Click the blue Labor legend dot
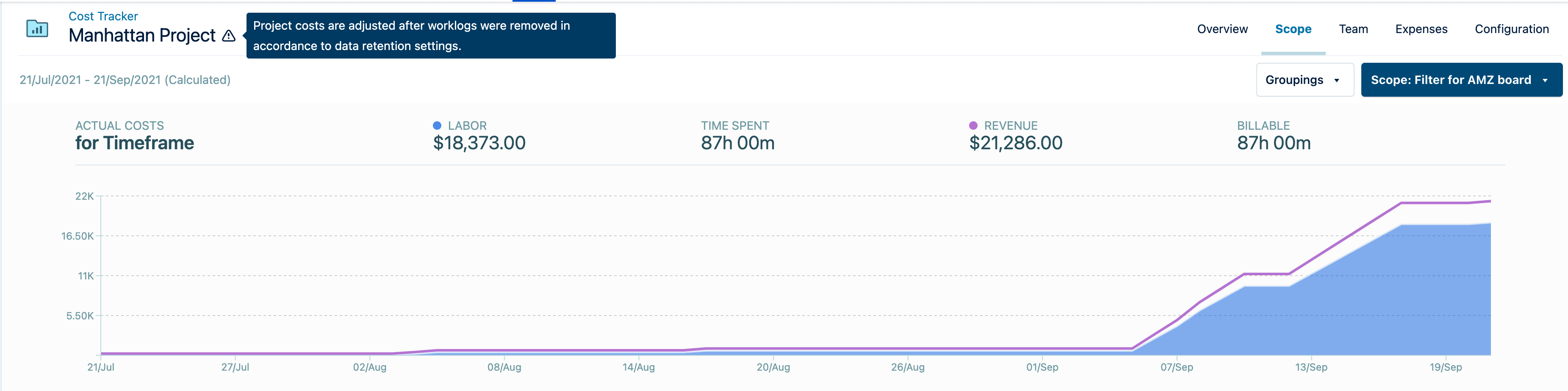 (436, 126)
